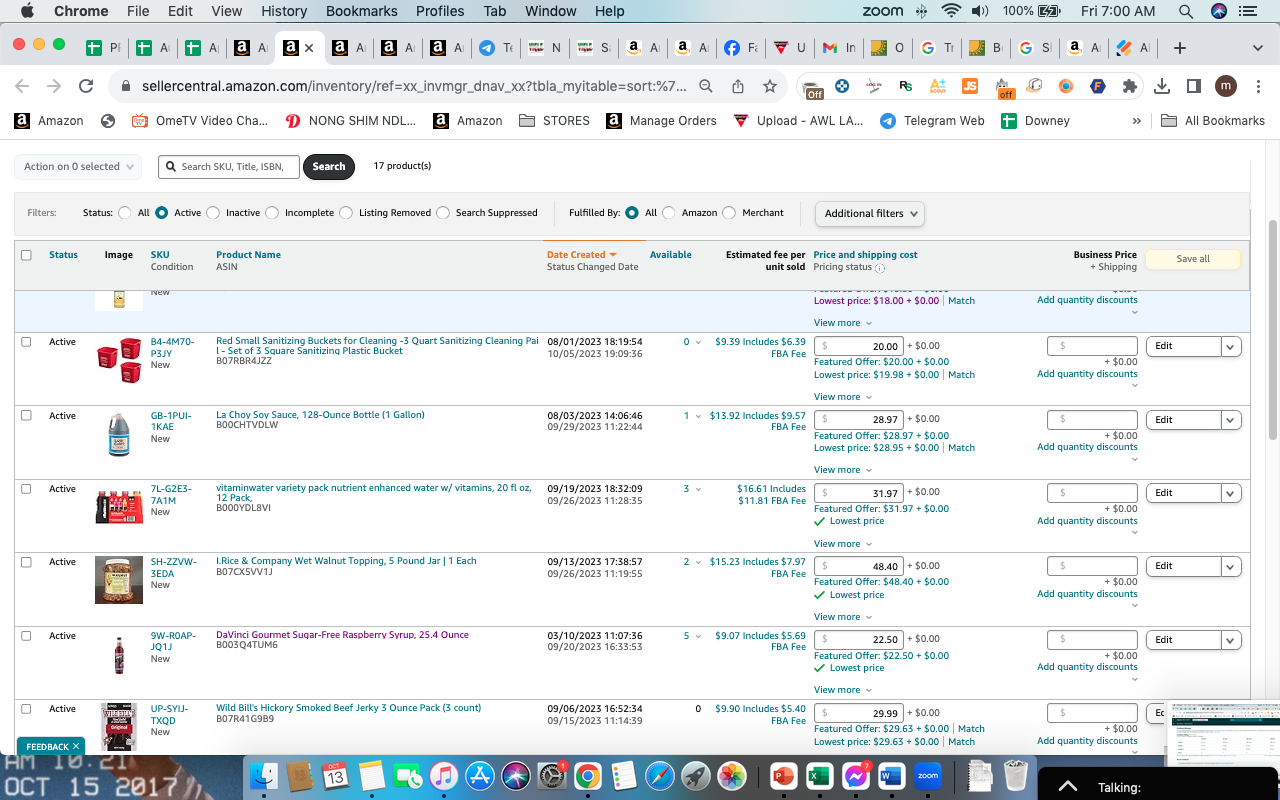
Task: Expand Edit options for Walnut Topping row
Action: [x=1231, y=566]
